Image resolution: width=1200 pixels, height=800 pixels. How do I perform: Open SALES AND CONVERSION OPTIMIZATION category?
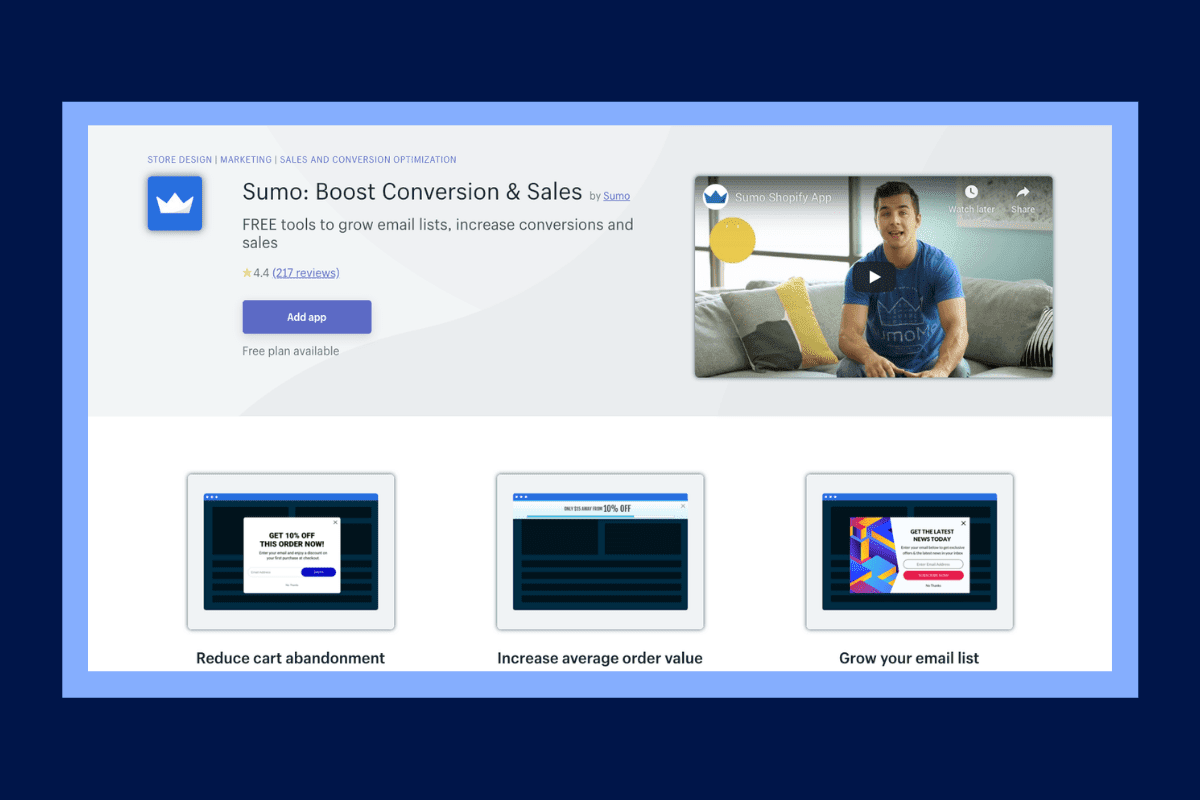point(368,160)
